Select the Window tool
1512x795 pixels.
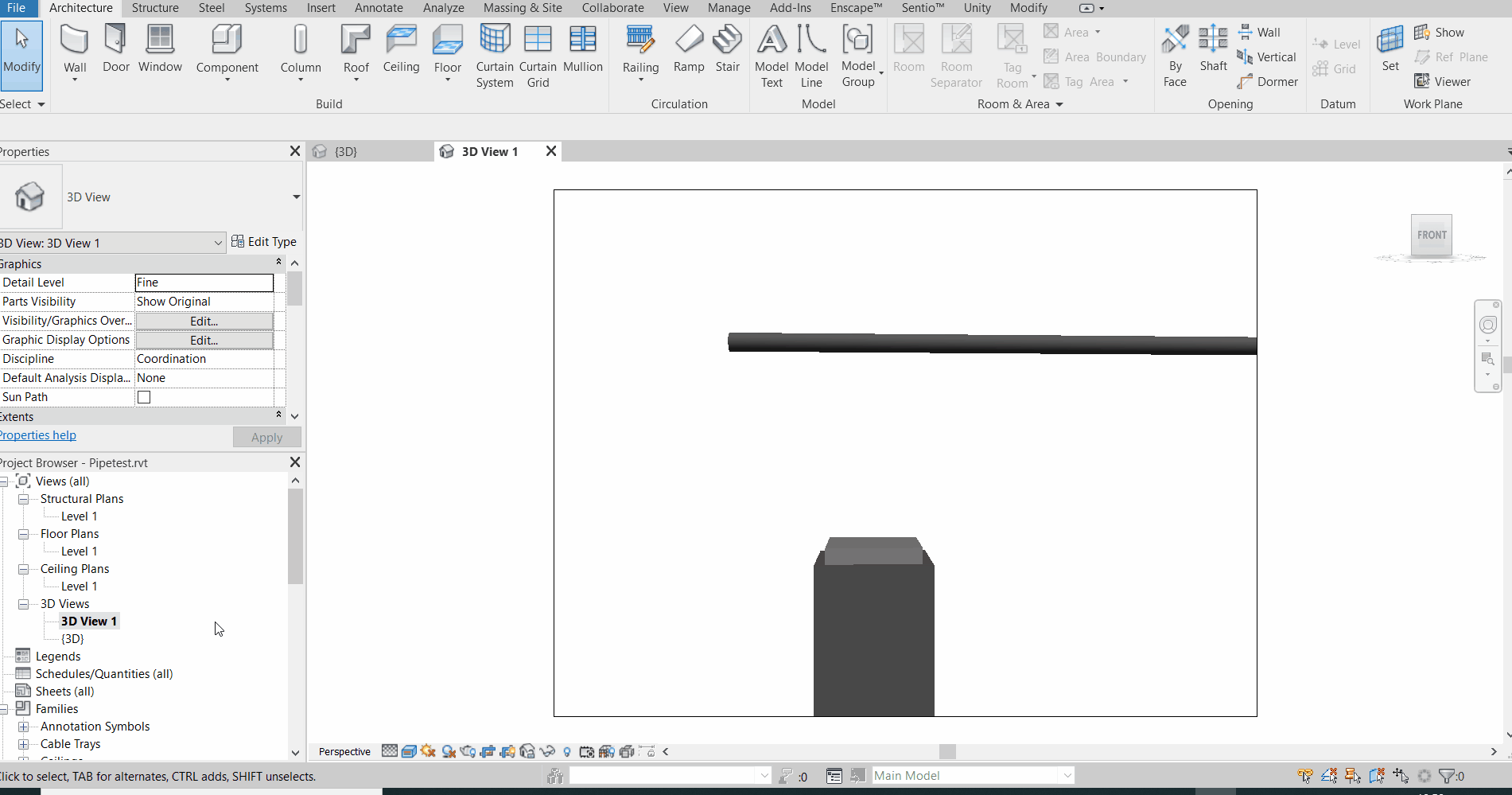coord(160,49)
